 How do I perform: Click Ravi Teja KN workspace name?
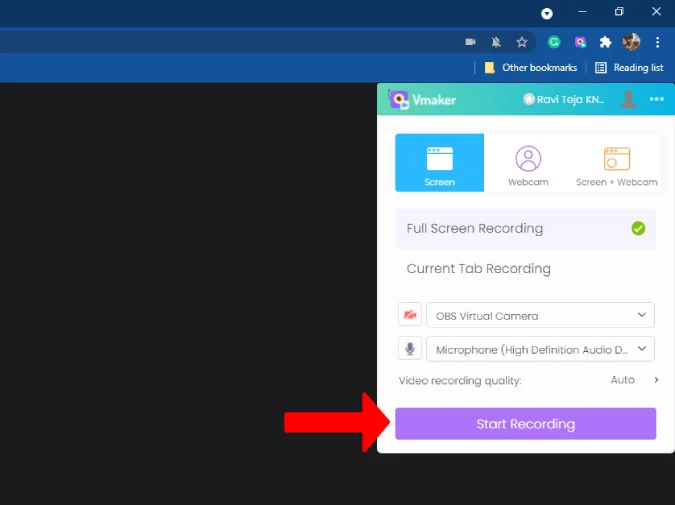pos(564,99)
